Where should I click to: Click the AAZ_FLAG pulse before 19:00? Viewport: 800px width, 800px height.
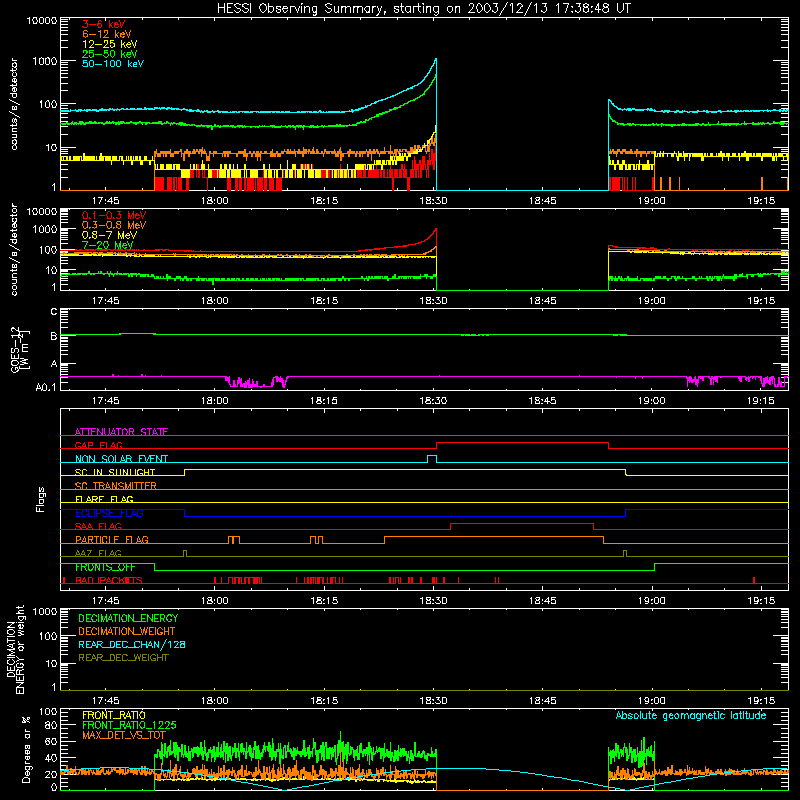pos(625,554)
